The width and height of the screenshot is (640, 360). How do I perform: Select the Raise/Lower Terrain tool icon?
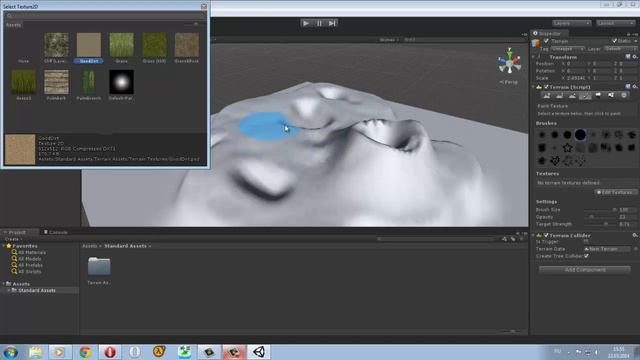point(547,96)
